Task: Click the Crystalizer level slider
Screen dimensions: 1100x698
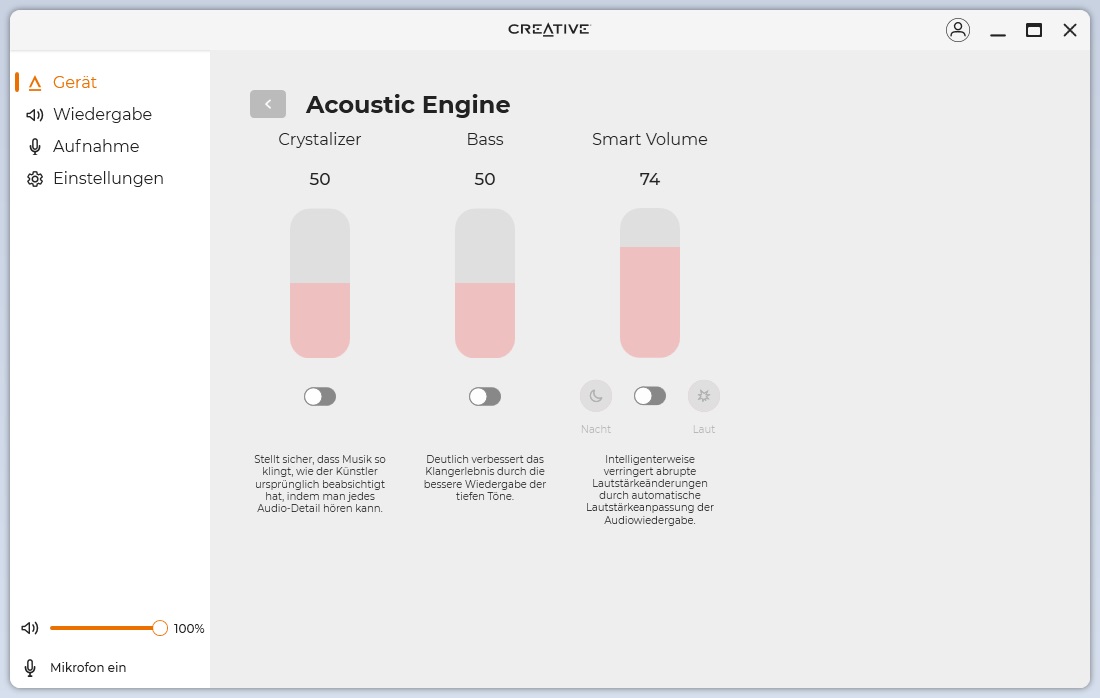Action: tap(320, 283)
